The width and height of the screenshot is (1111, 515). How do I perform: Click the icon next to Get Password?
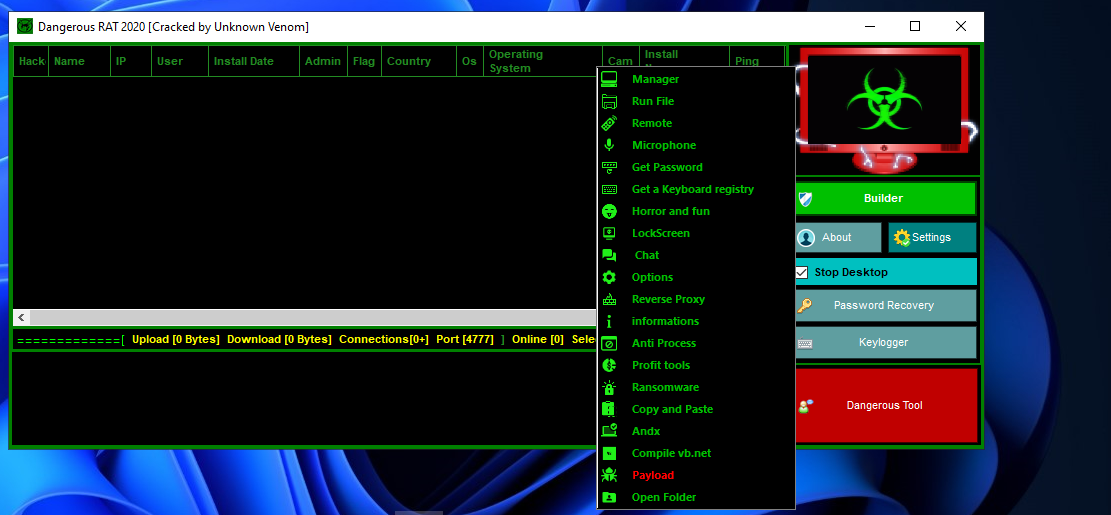click(609, 167)
